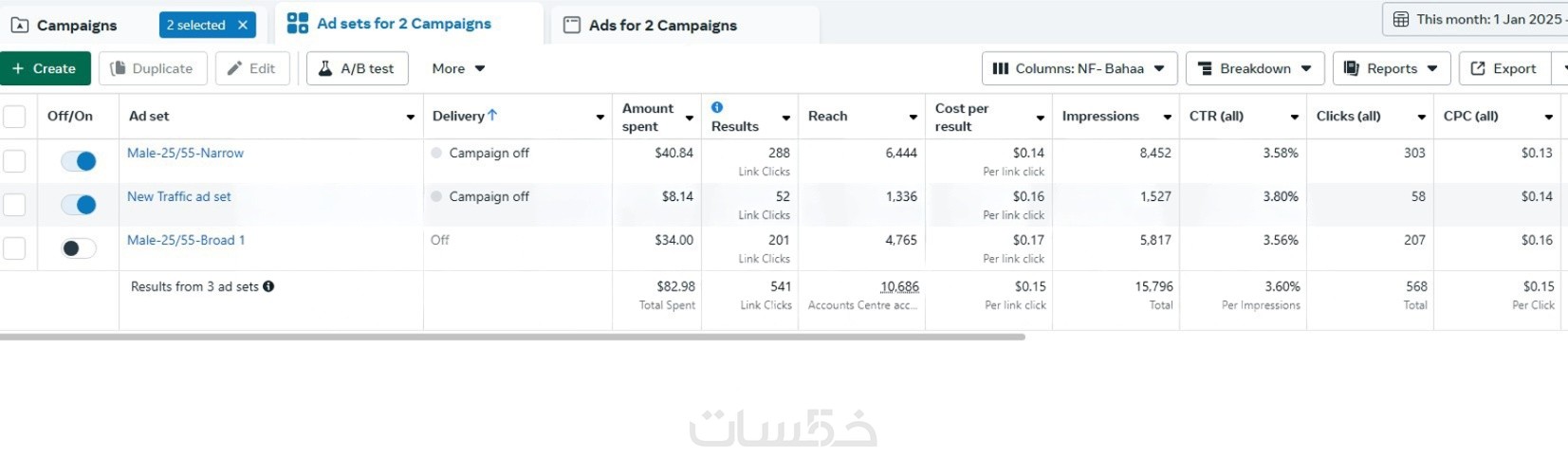Click the Delivery sort arrow icon
The width and height of the screenshot is (1568, 457).
492,116
